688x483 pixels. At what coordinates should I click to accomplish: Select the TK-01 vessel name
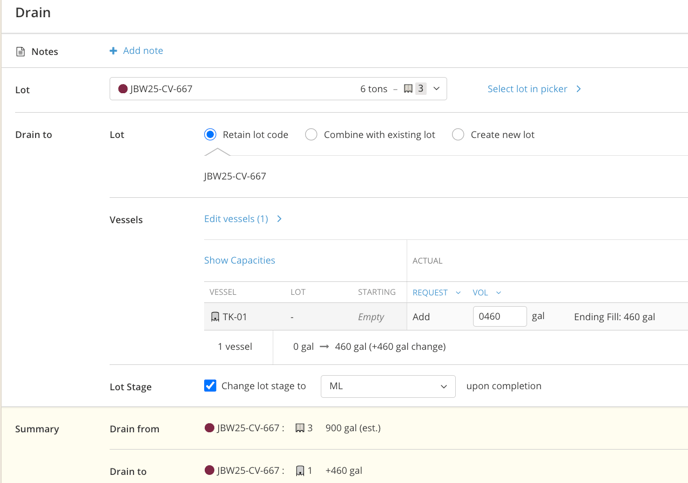click(x=235, y=317)
